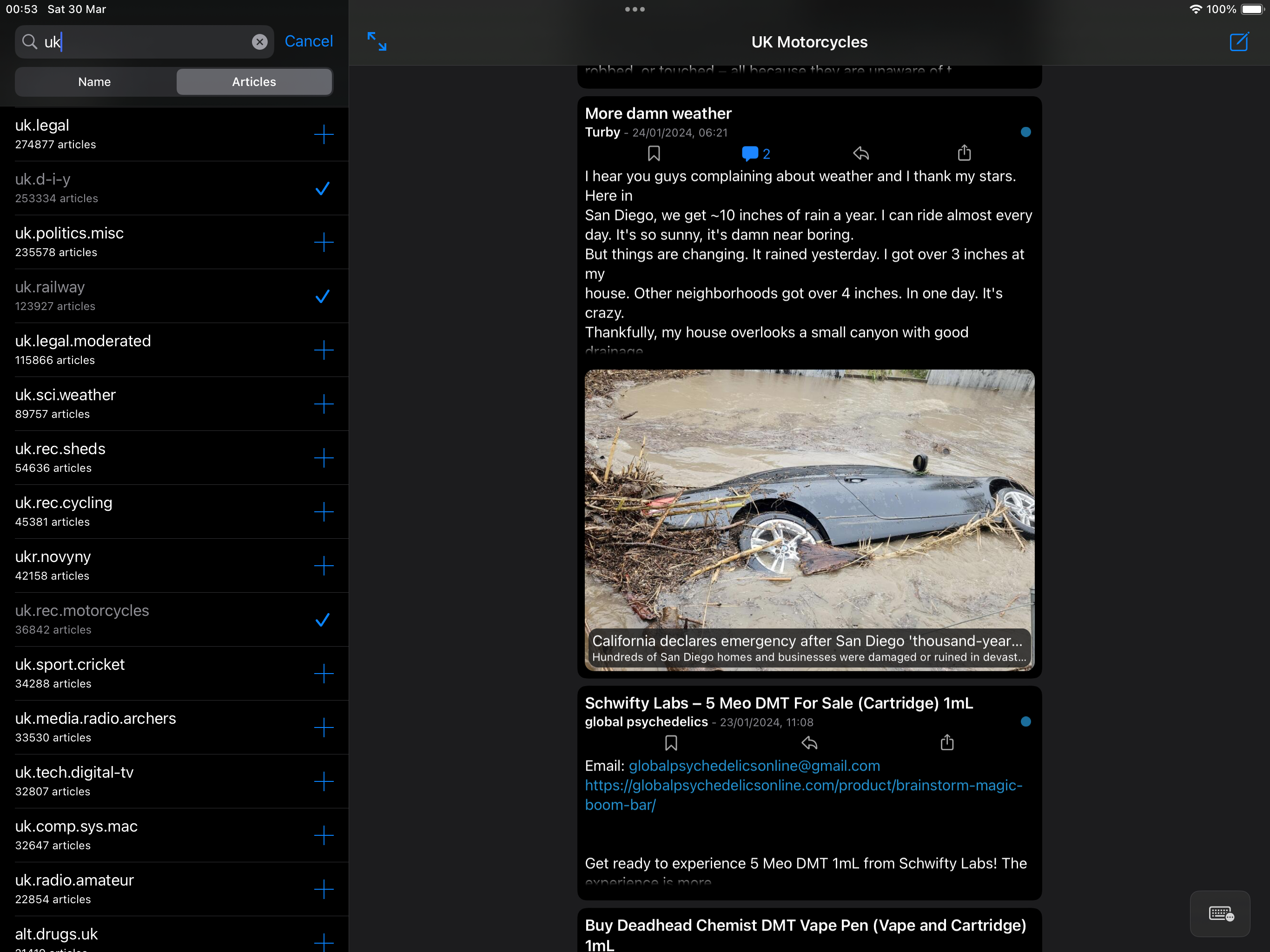Share the 'More damn weather' post

point(964,152)
